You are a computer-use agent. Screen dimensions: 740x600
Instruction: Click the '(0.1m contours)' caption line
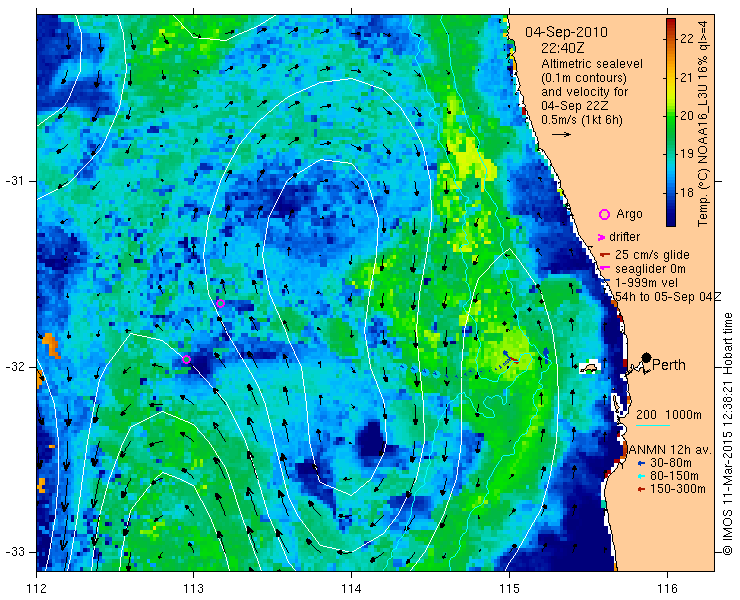[x=584, y=78]
